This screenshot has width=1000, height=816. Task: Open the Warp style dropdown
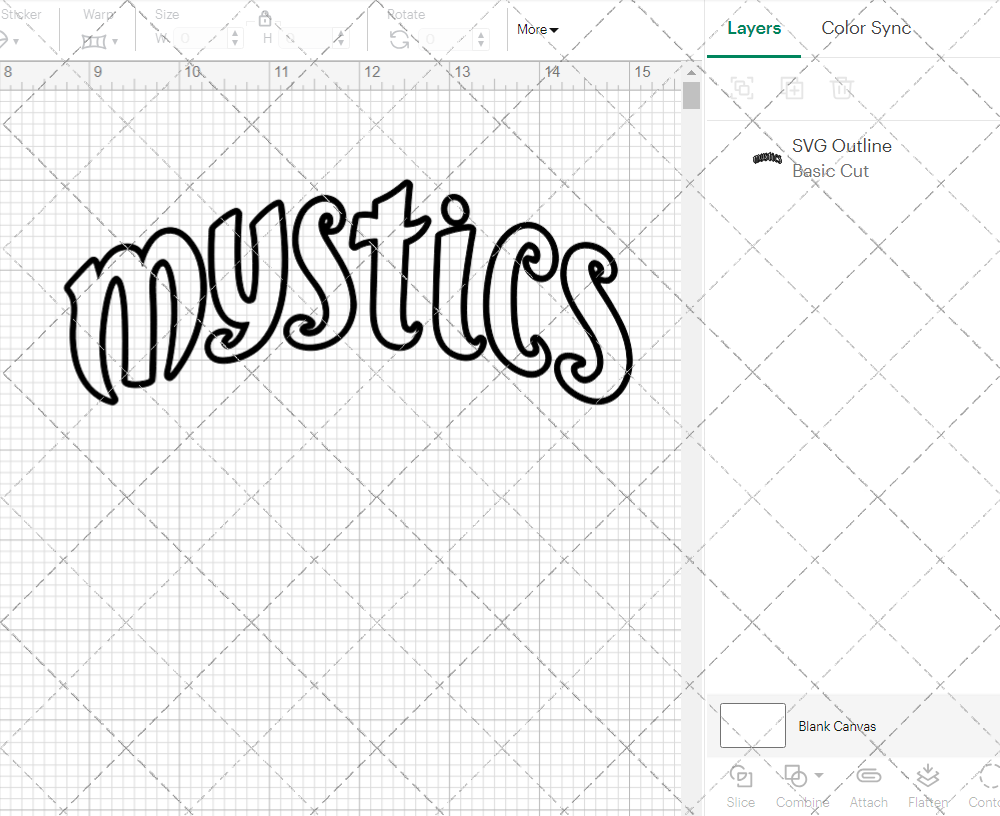115,42
